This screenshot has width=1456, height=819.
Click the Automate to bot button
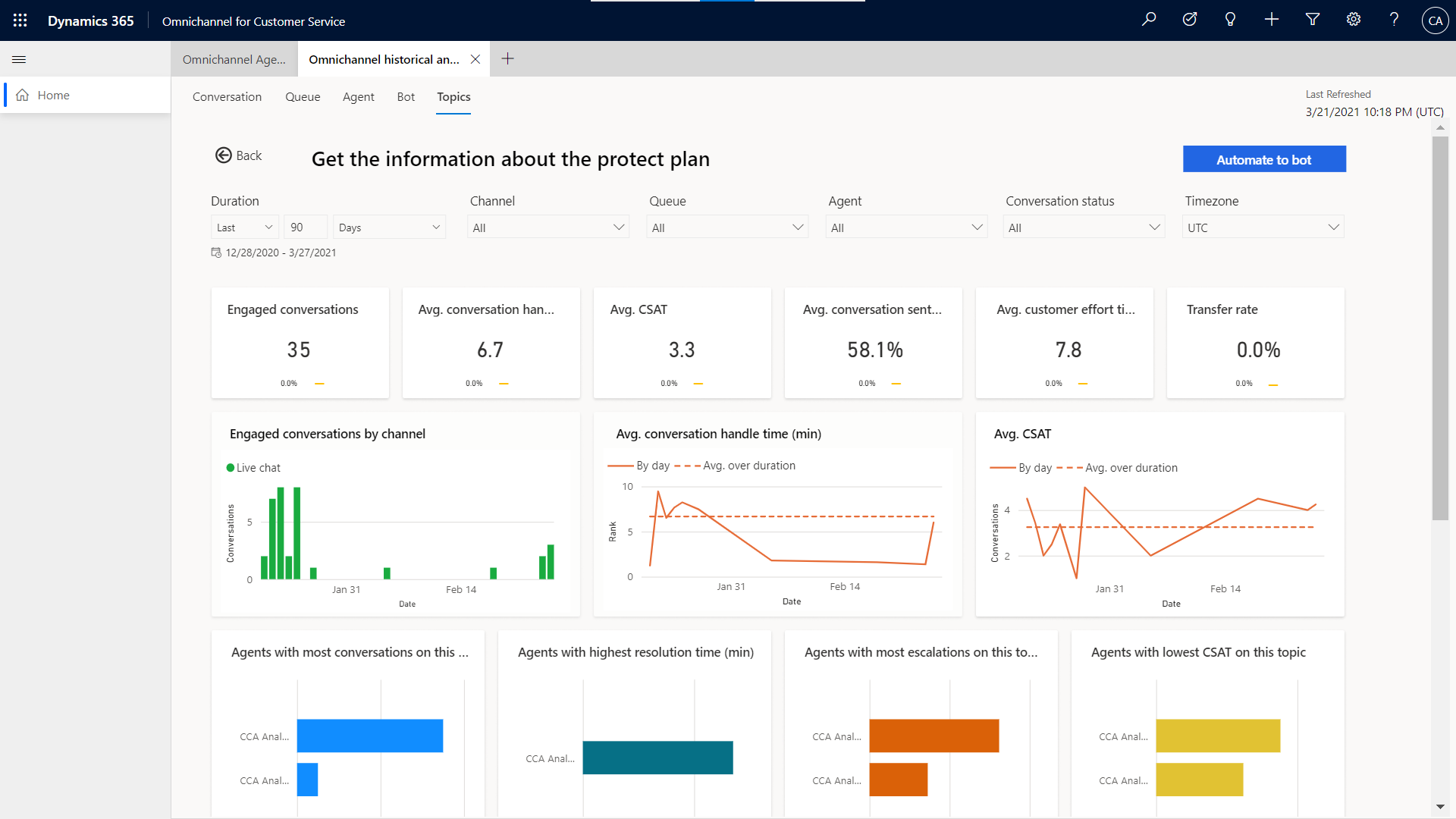click(1265, 158)
